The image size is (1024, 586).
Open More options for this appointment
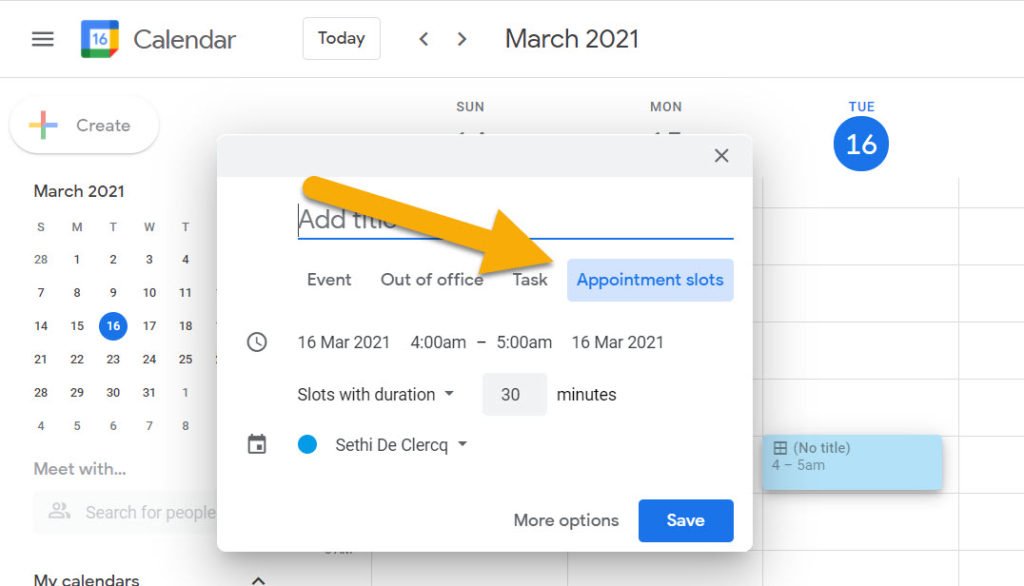pyautogui.click(x=566, y=520)
